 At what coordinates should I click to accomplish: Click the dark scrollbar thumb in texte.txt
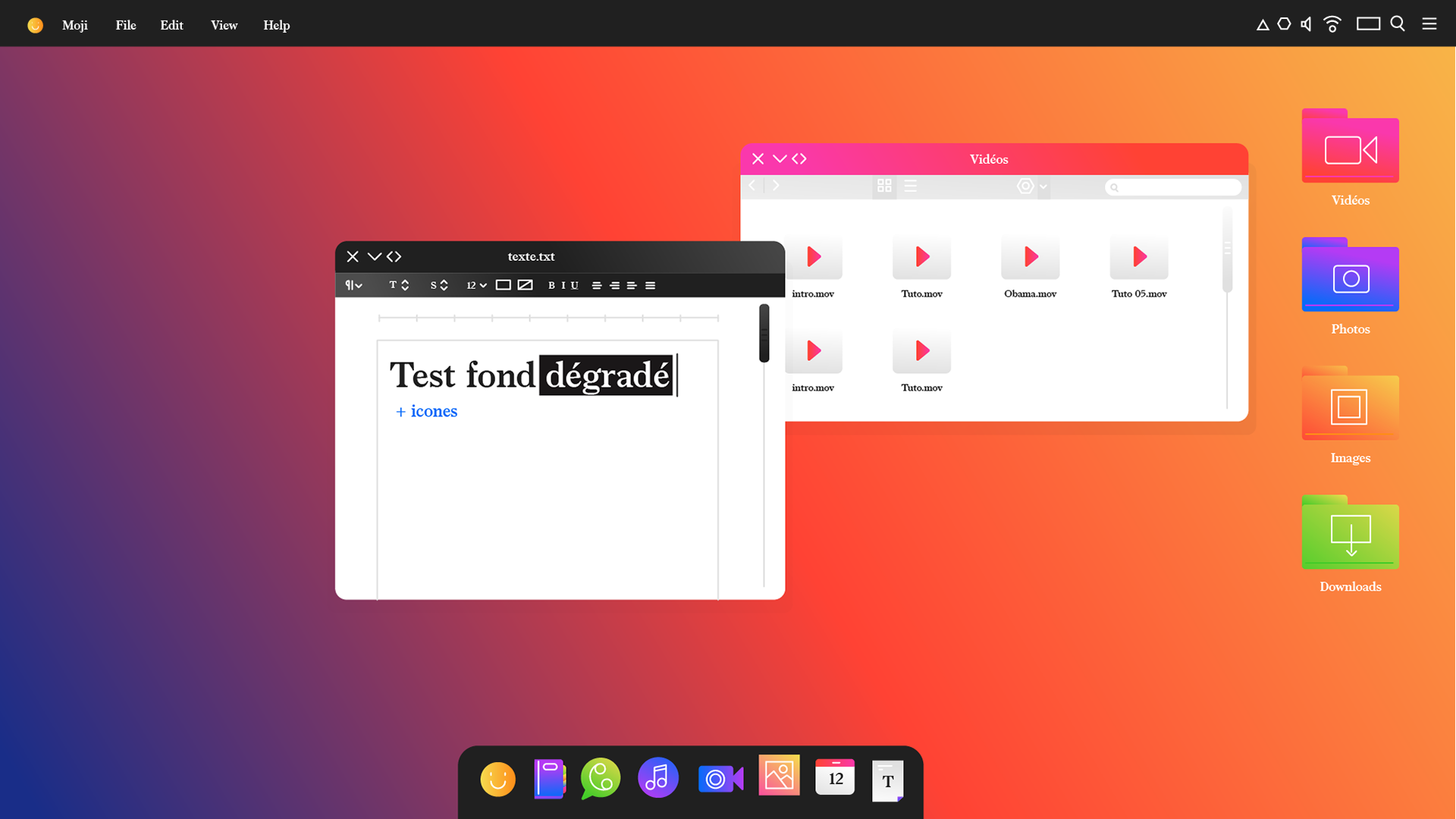764,334
